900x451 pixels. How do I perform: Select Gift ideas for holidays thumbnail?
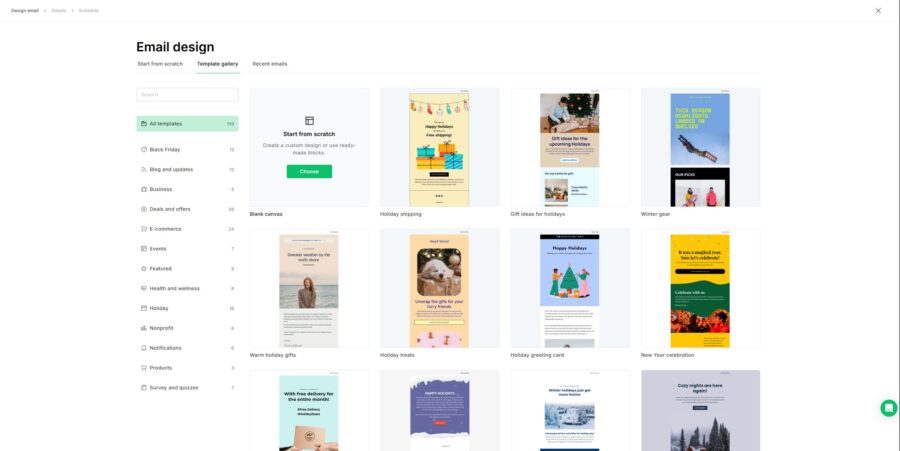point(570,147)
